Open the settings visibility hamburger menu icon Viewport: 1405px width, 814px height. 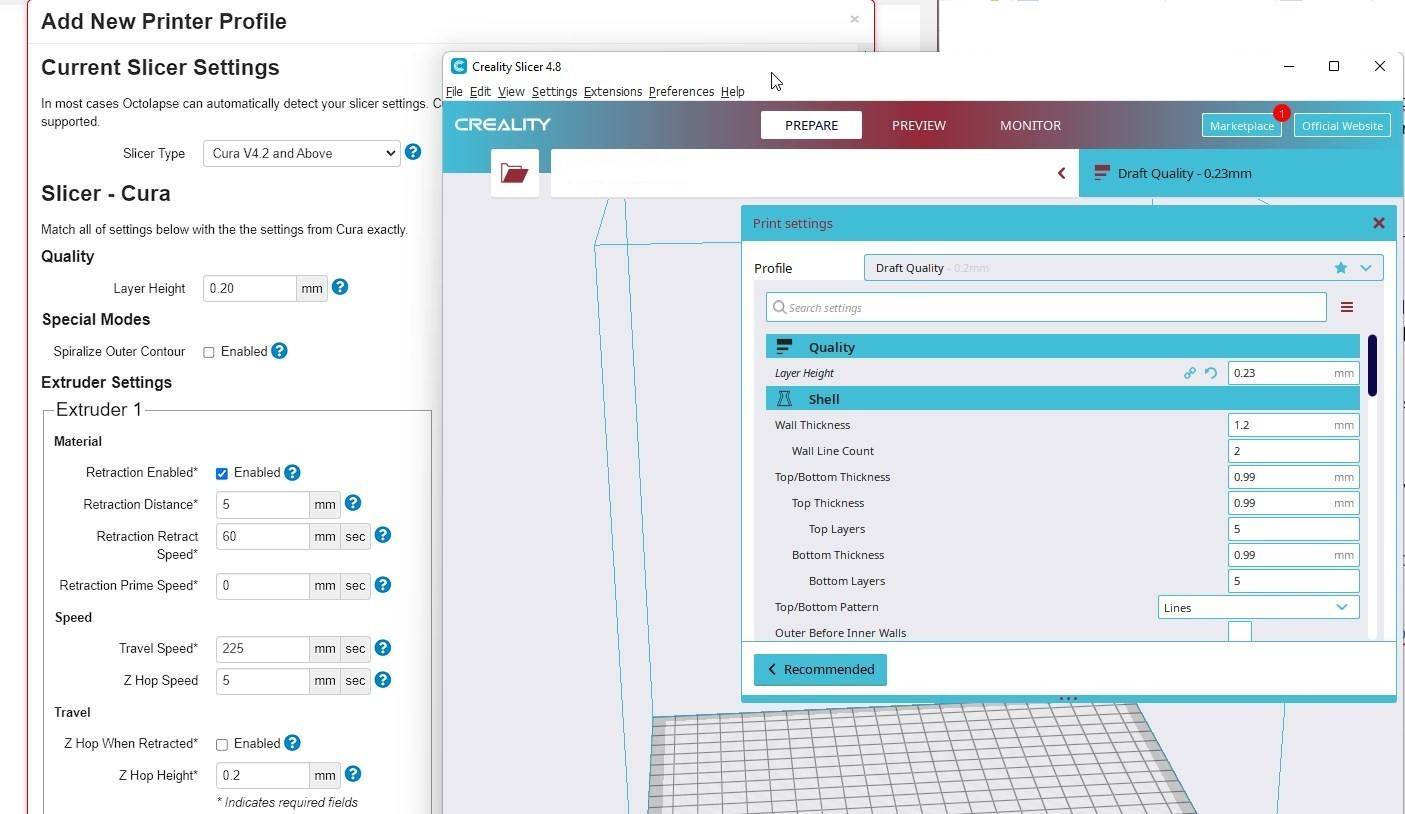[1346, 307]
